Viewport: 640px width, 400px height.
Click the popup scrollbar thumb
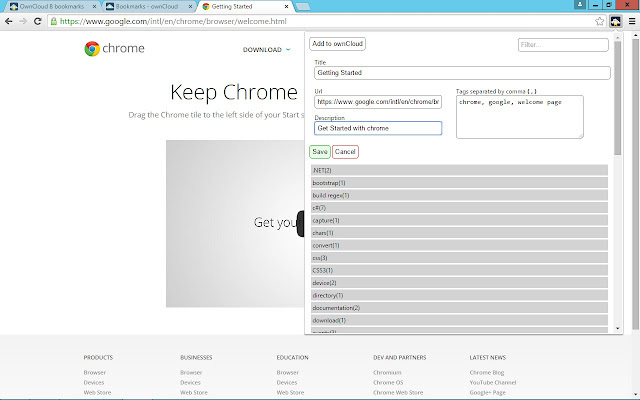coord(618,98)
